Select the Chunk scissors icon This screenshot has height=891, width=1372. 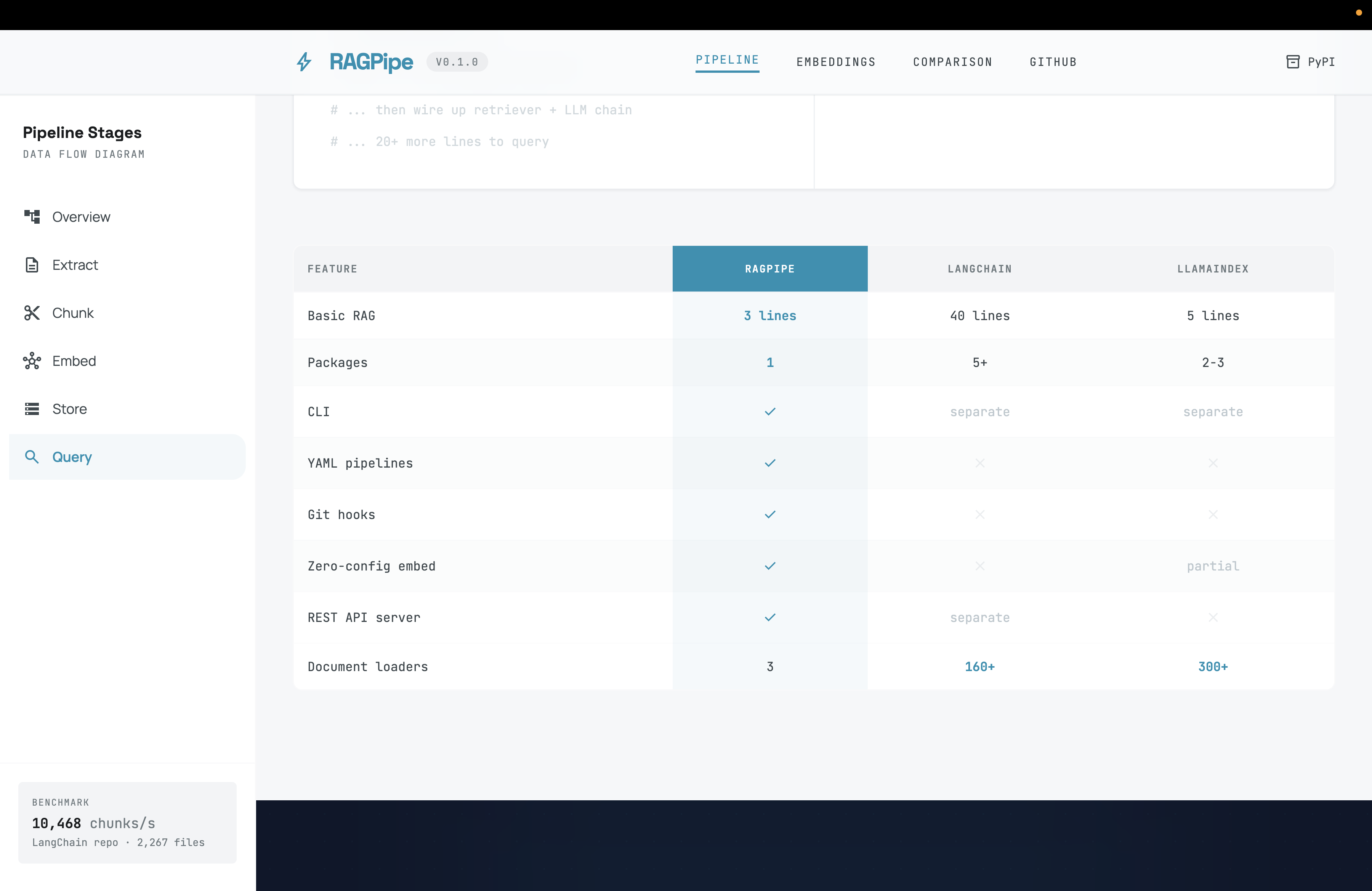coord(32,312)
